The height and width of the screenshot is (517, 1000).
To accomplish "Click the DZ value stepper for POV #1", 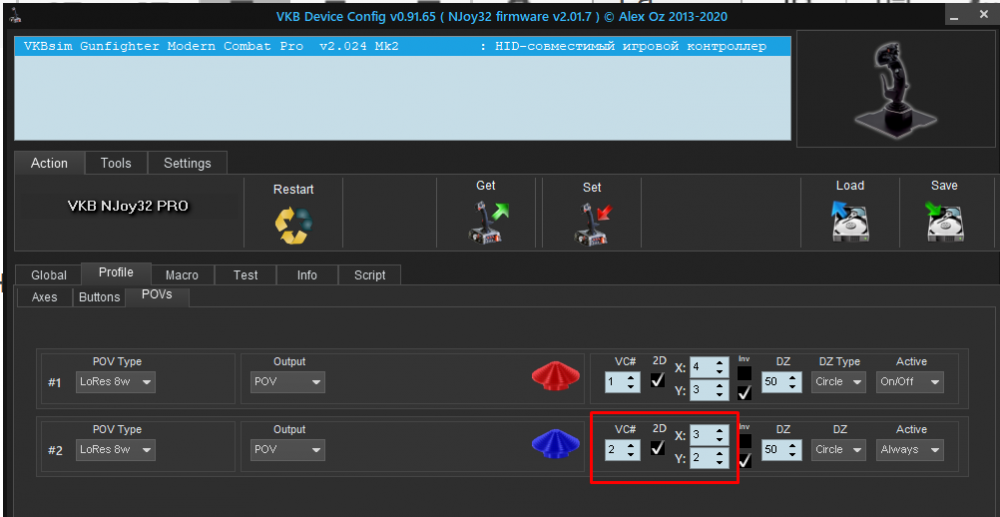I will pos(781,382).
